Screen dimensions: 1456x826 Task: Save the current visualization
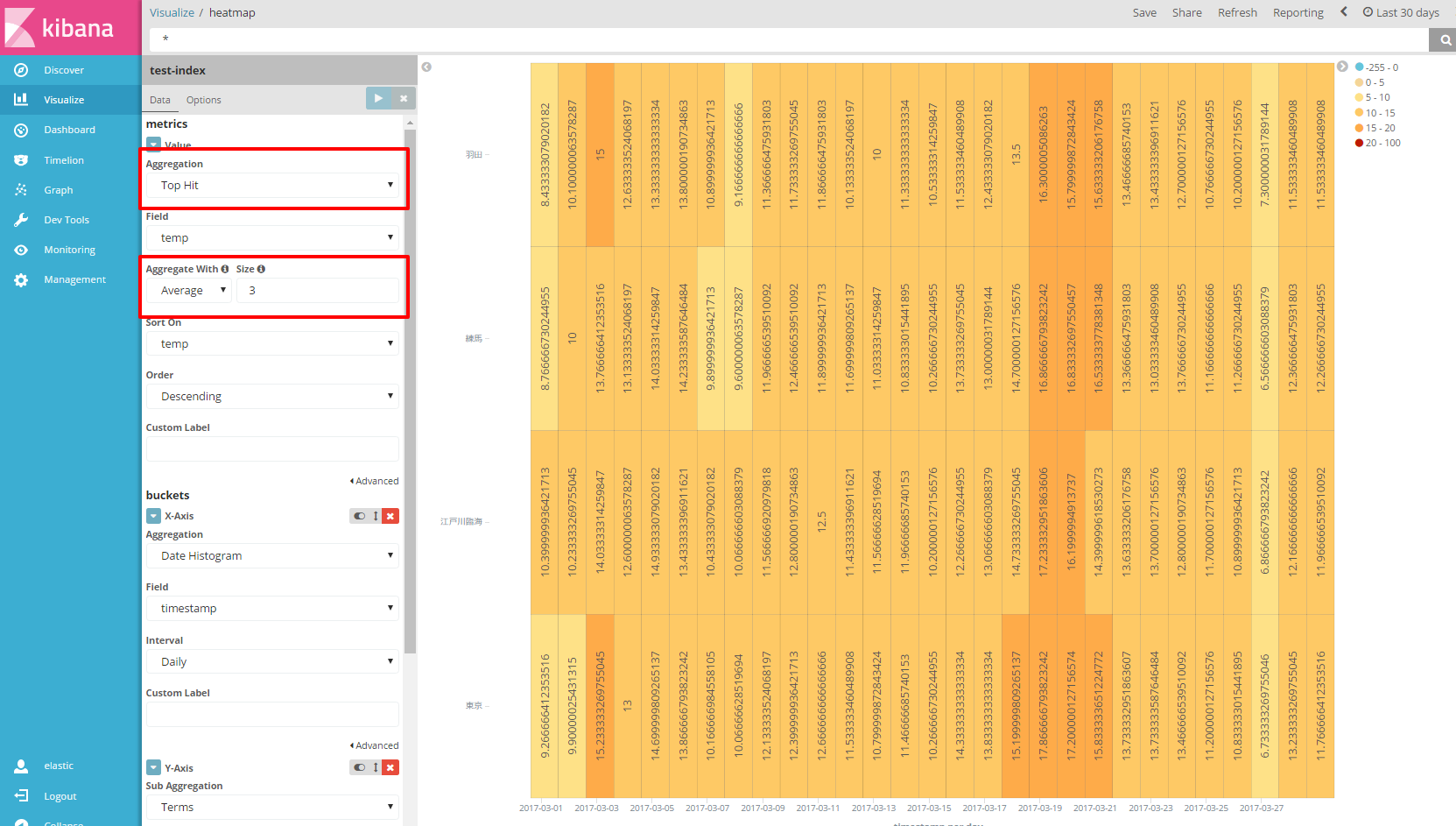click(x=1143, y=12)
